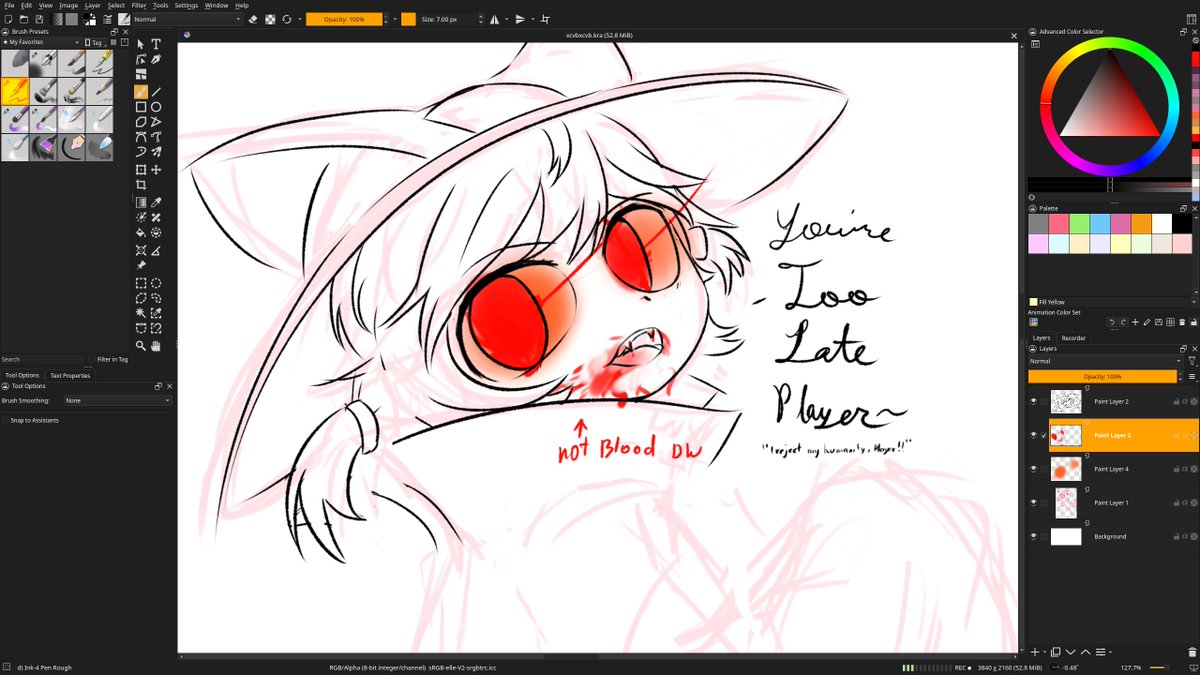
Task: Select the Line tool
Action: coord(157,91)
